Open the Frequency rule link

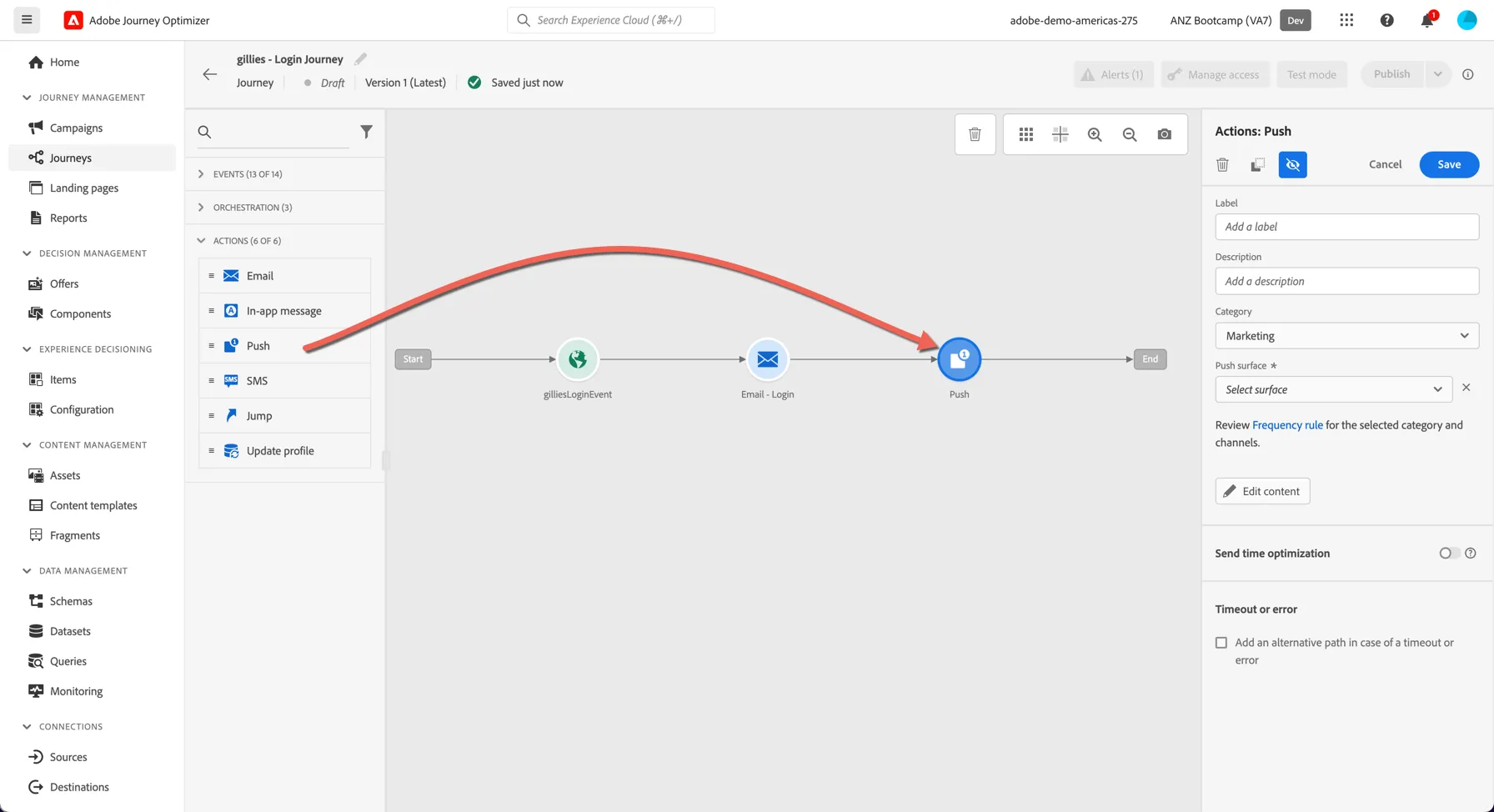coord(1287,425)
